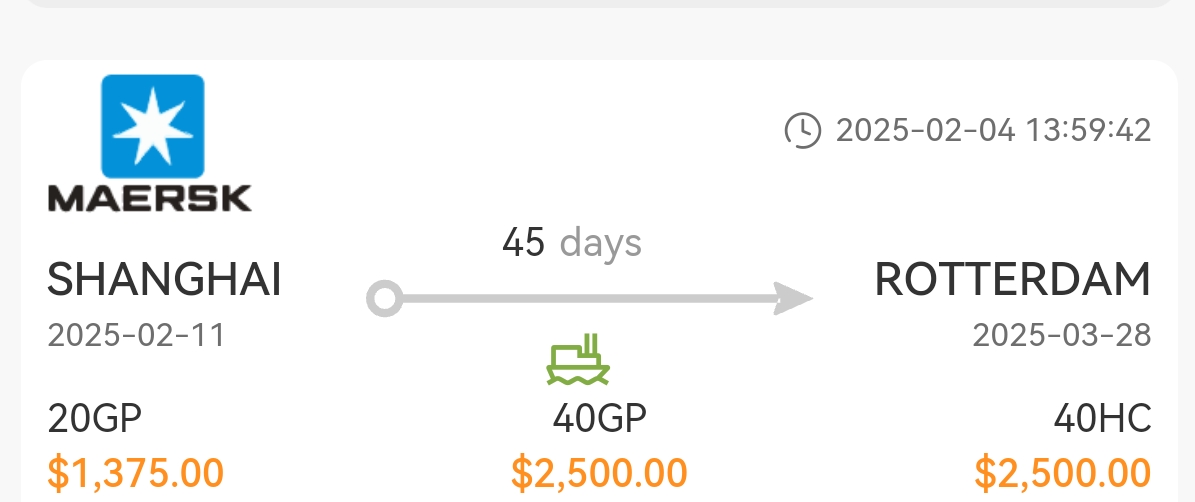Click the 45 days transit time label
Image resolution: width=1195 pixels, height=502 pixels.
point(572,243)
